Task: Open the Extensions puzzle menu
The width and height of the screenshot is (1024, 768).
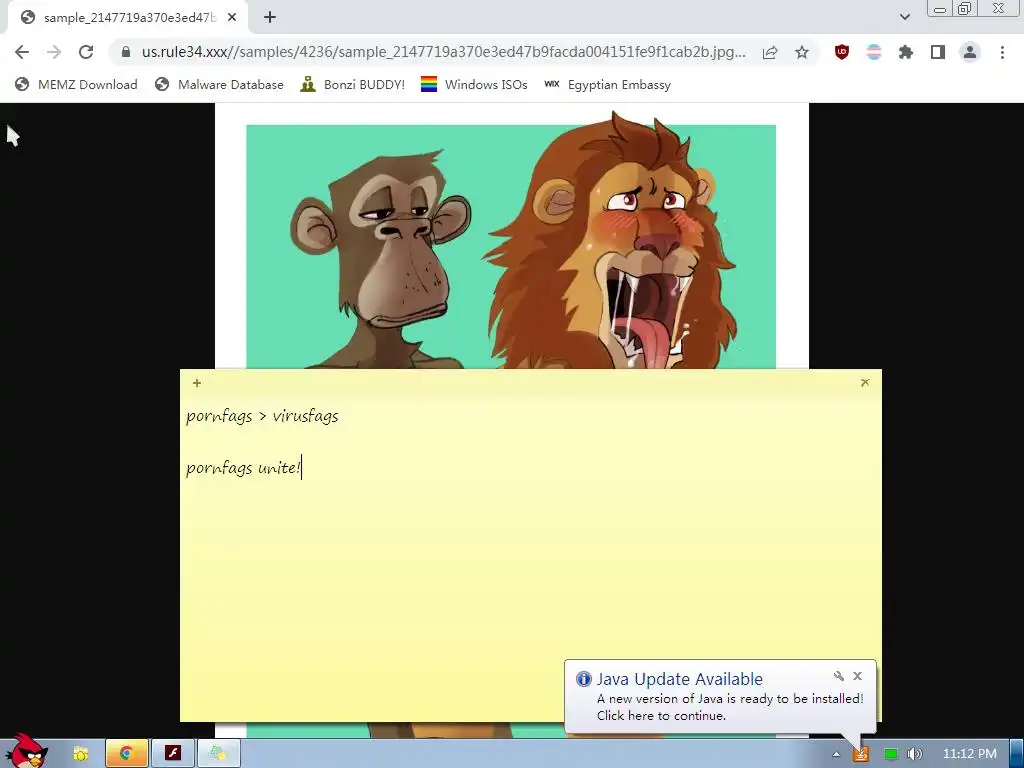Action: [906, 52]
